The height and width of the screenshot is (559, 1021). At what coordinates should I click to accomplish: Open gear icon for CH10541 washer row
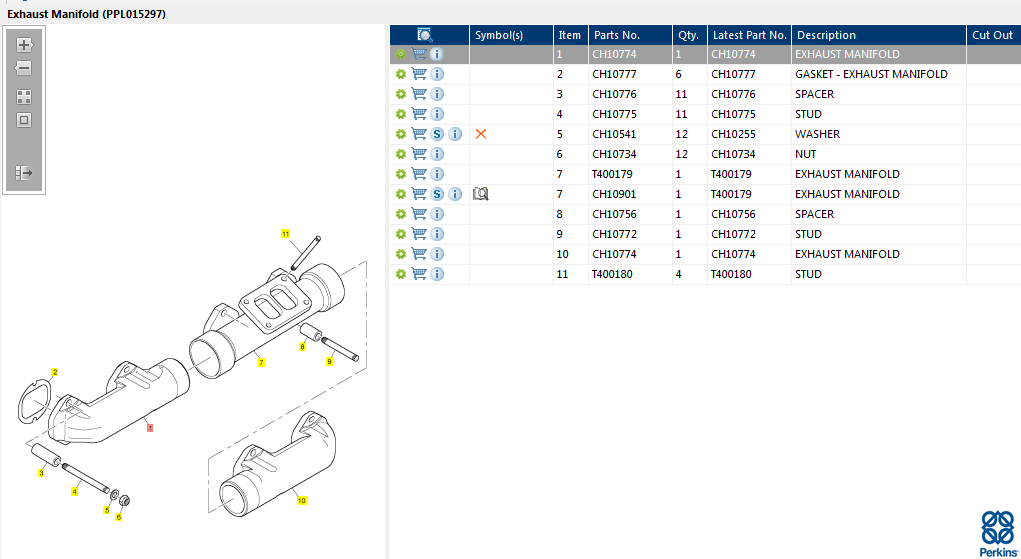pos(401,134)
